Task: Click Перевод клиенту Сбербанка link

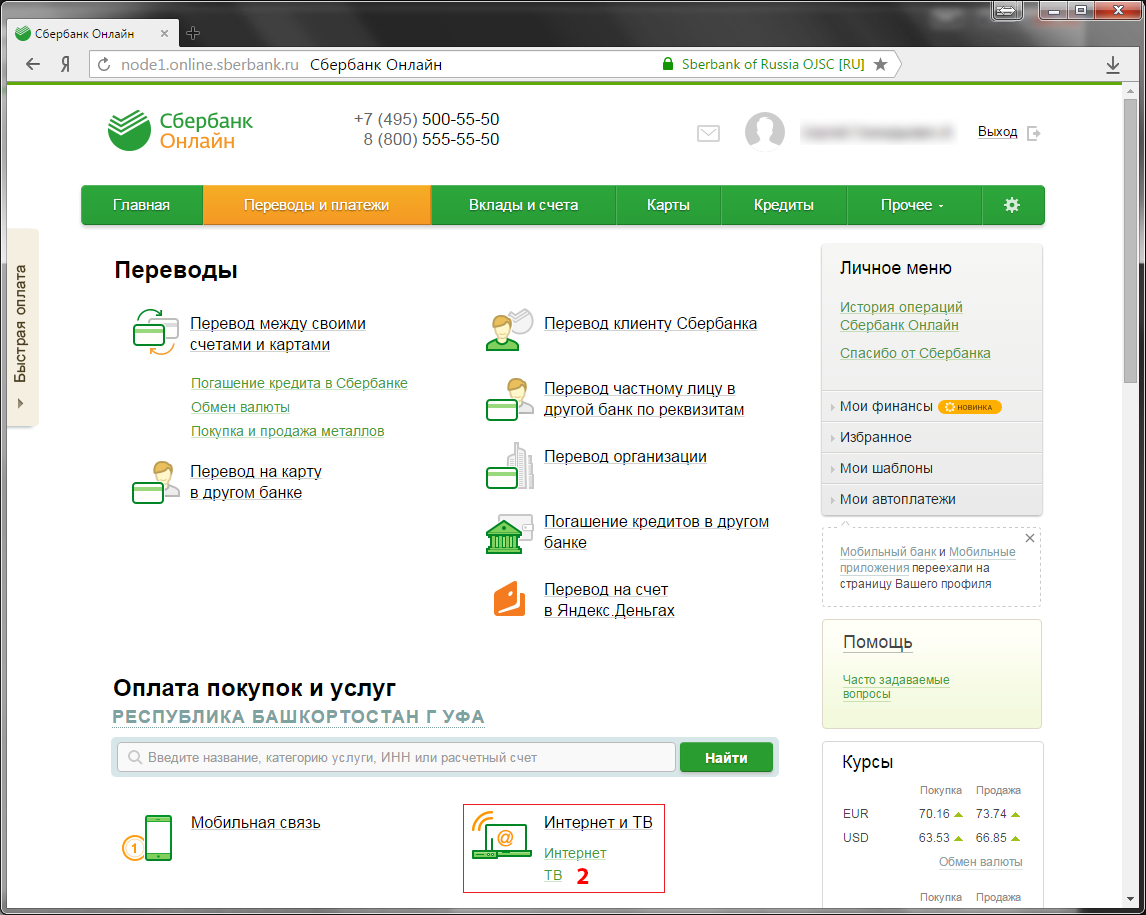Action: pyautogui.click(x=650, y=323)
